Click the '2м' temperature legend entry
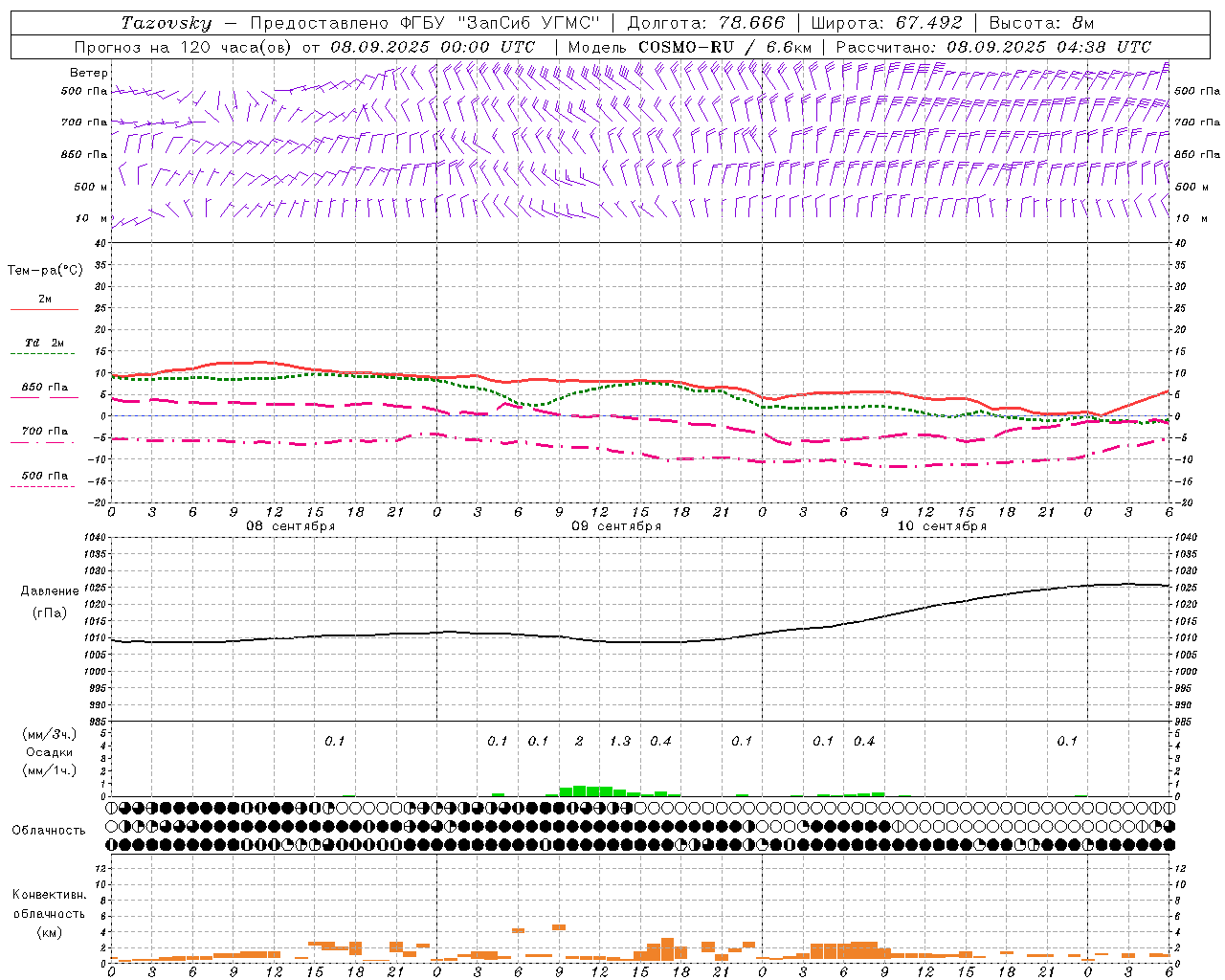 click(x=45, y=299)
